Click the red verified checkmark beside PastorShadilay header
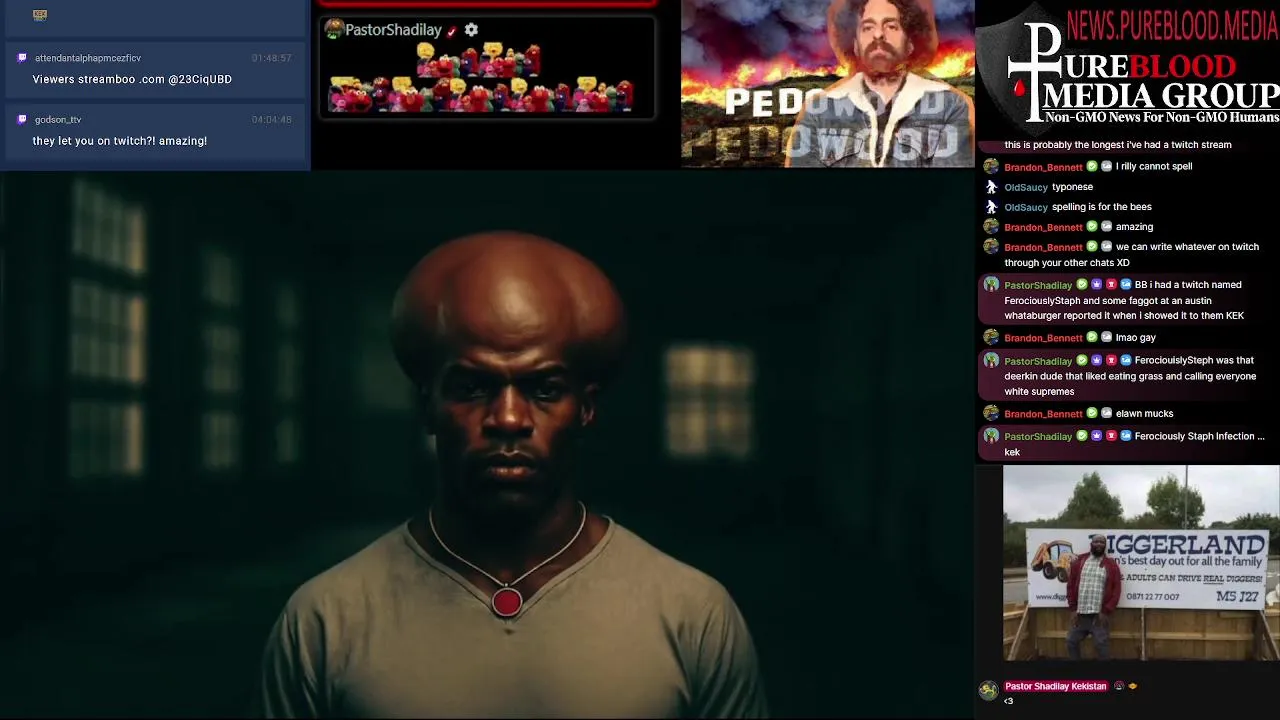This screenshot has width=1280, height=720. (452, 31)
